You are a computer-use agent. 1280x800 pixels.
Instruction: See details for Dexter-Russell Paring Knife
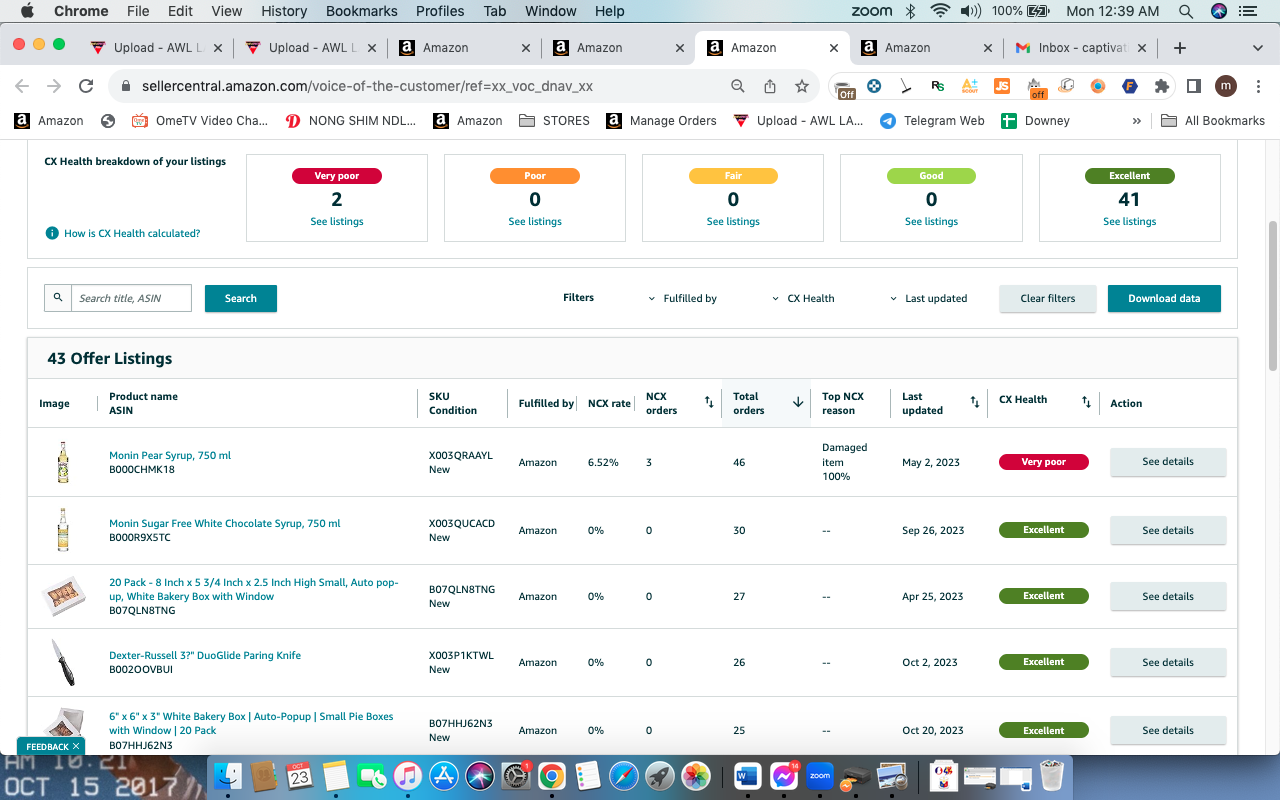click(x=1168, y=662)
